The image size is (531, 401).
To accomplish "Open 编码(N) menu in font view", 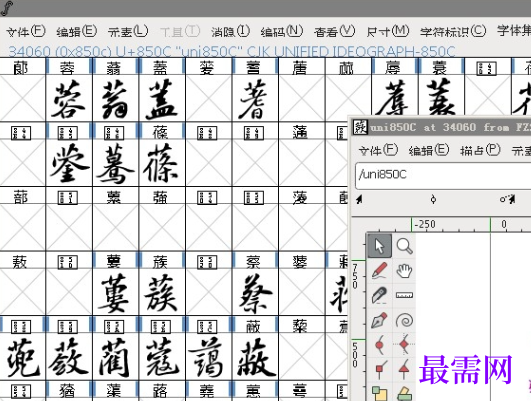I will click(x=282, y=31).
